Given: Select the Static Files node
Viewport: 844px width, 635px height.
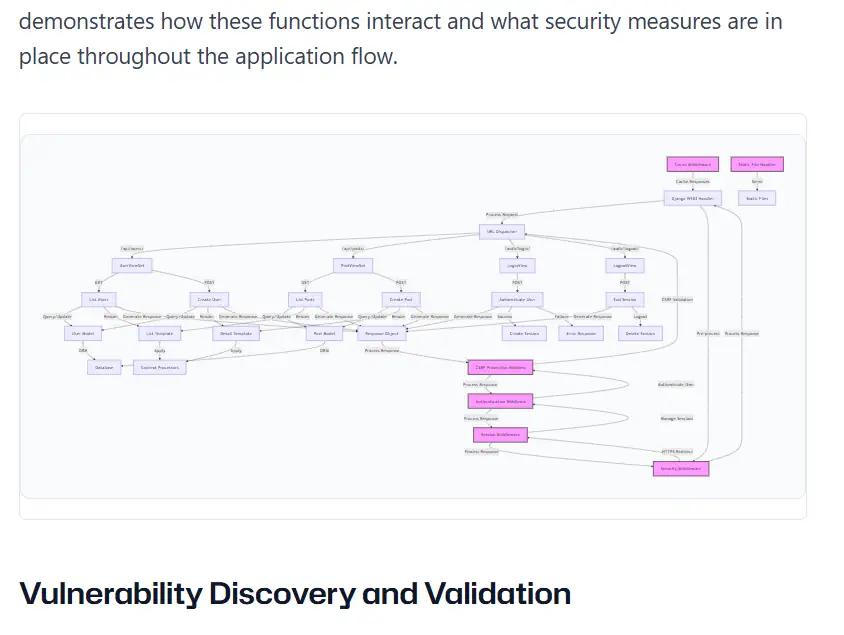Looking at the screenshot, I should coord(757,198).
